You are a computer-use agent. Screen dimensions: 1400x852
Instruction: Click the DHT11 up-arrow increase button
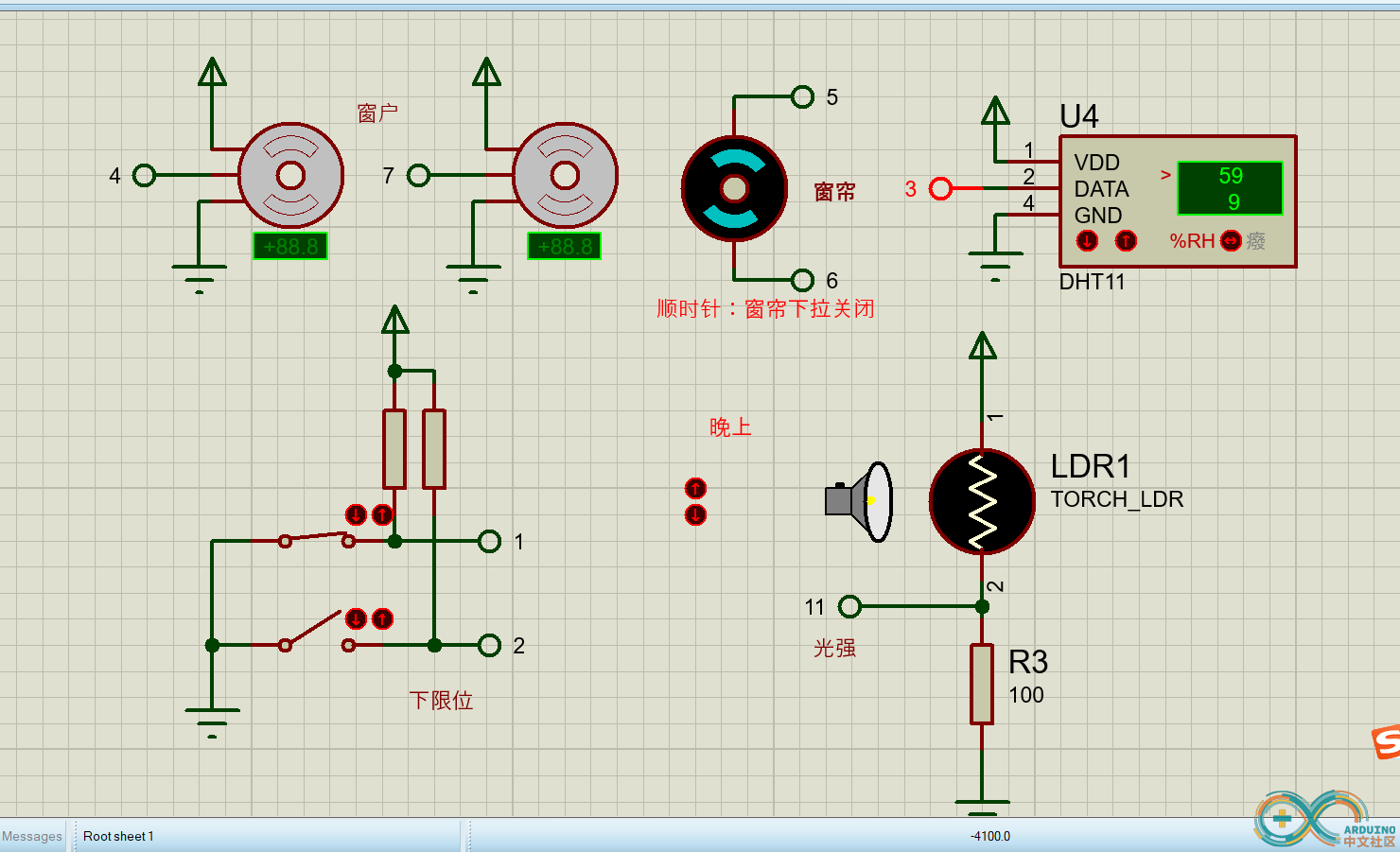[x=1126, y=241]
